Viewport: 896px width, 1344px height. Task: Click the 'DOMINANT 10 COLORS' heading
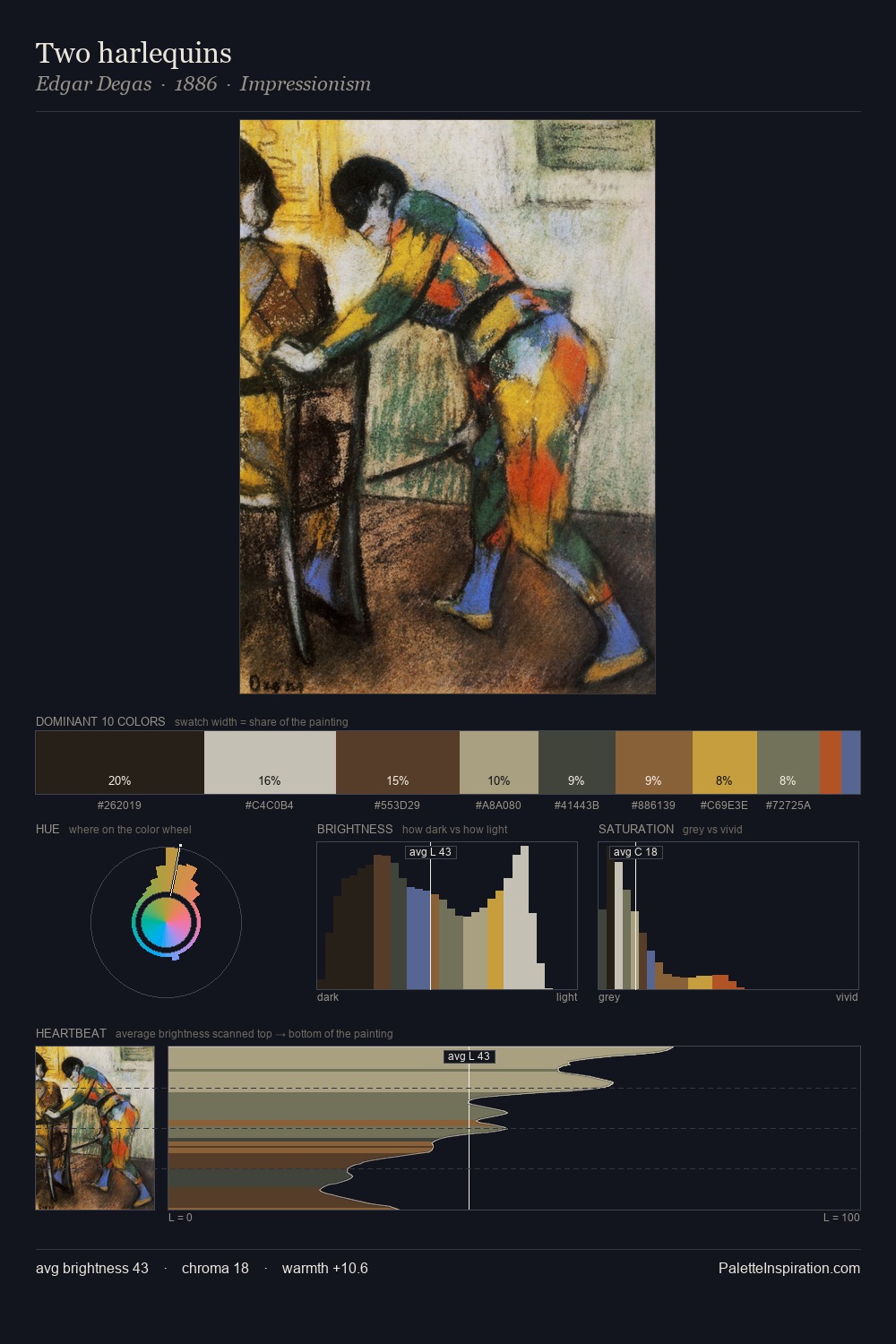coord(100,721)
